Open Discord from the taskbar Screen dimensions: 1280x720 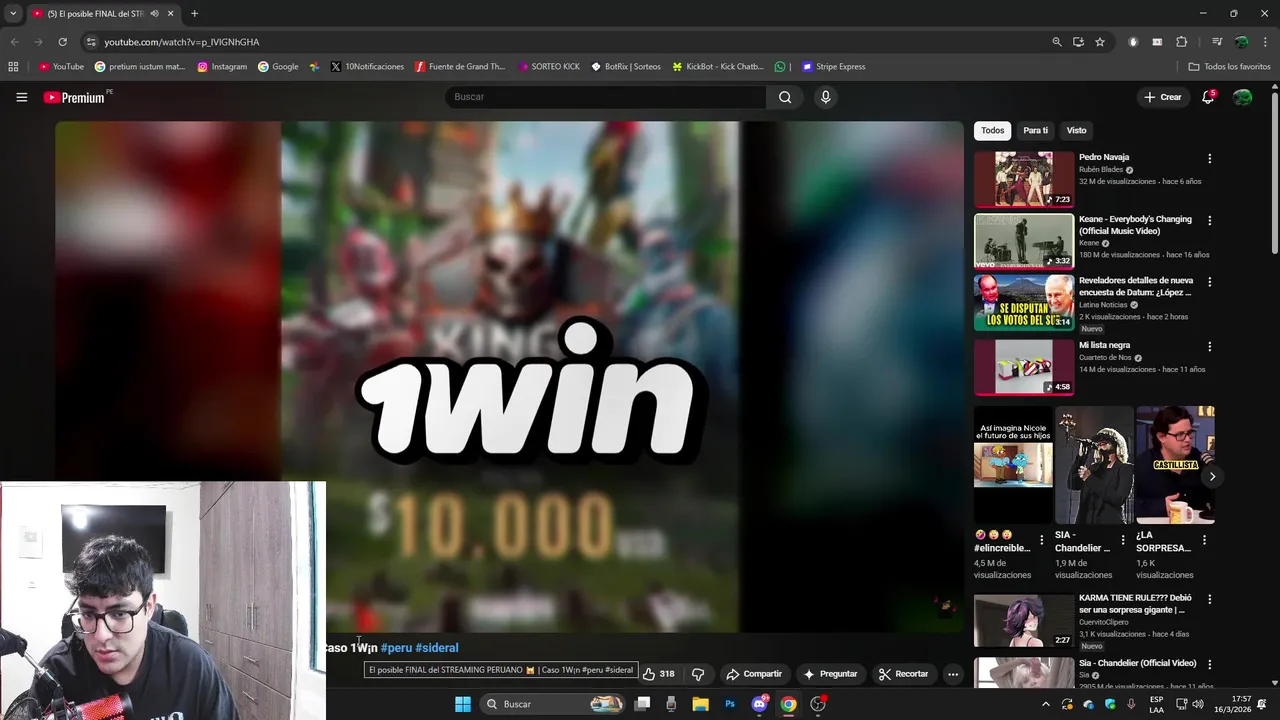[x=759, y=704]
